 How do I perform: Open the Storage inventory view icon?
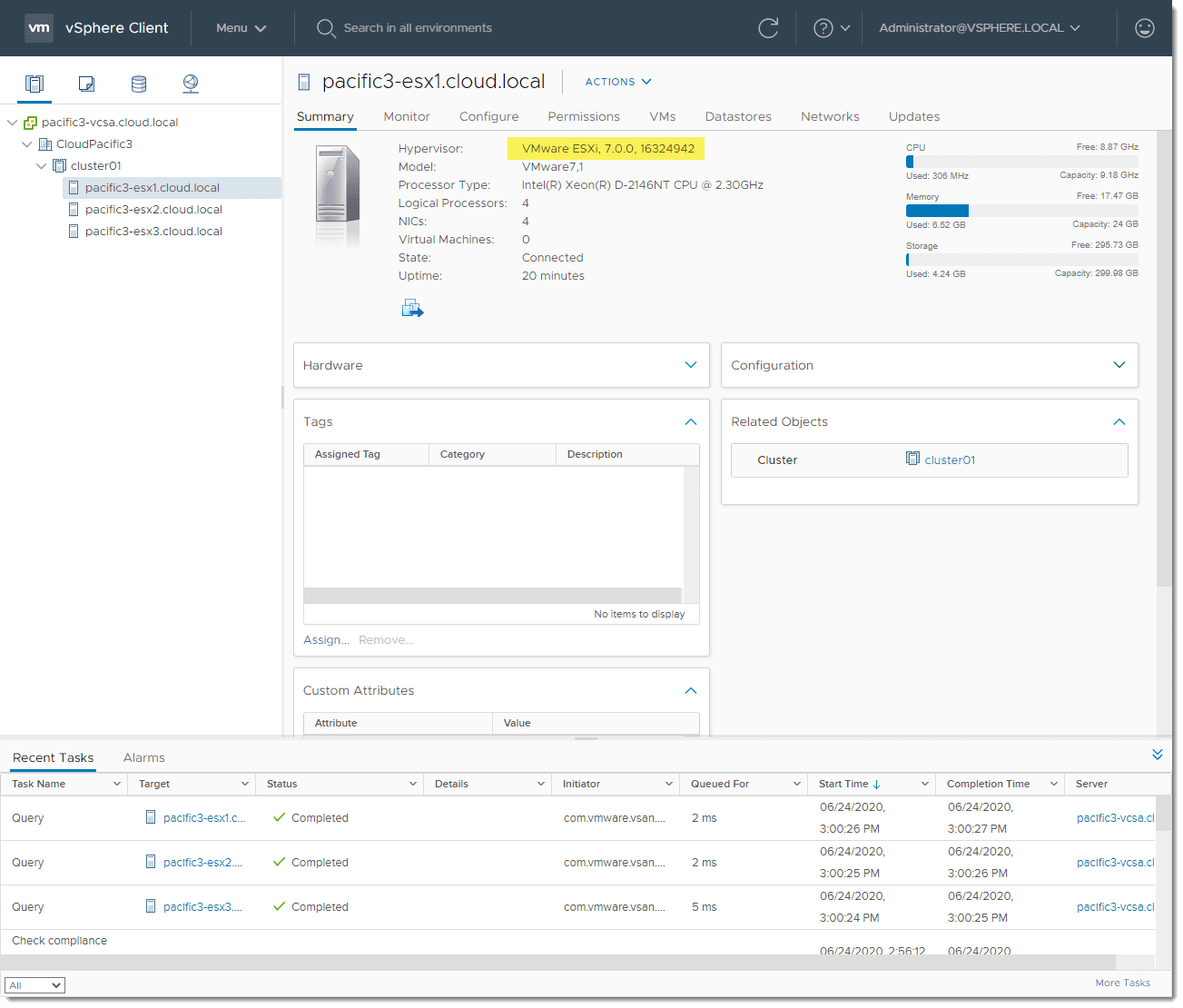(139, 84)
